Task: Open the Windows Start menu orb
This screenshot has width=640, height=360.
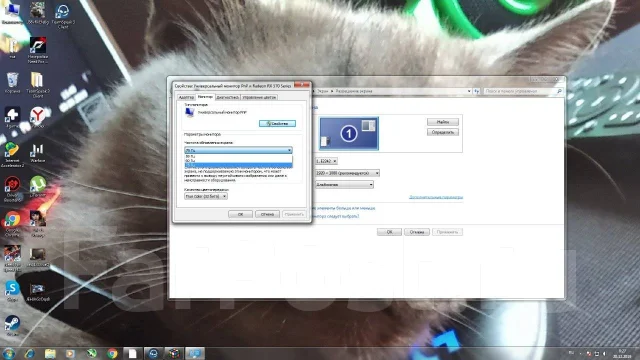Action: (8, 353)
